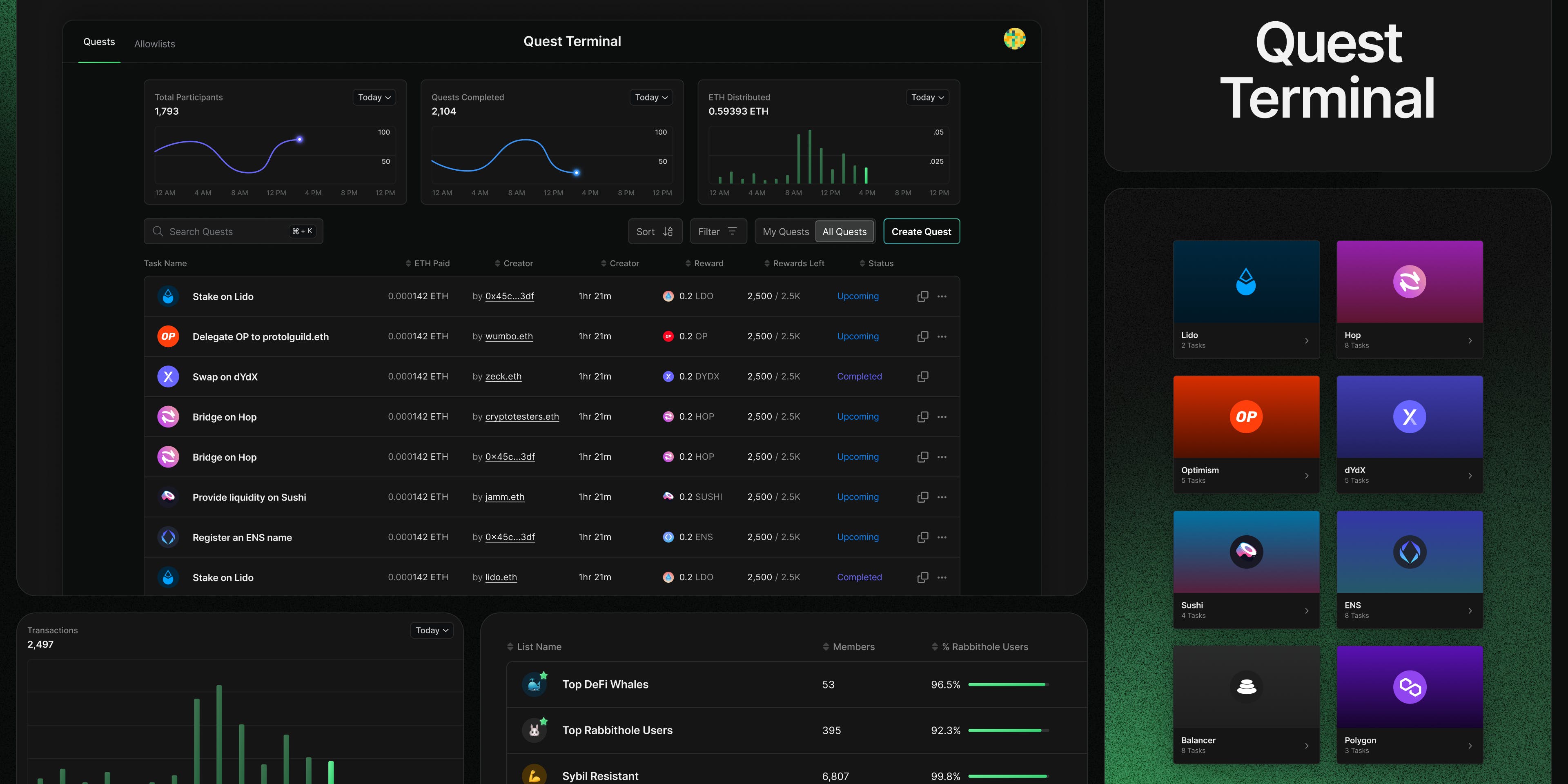Screen dimensions: 1568x784
Task: Click the Sushi logo in Provide liquidity row
Action: (168, 497)
